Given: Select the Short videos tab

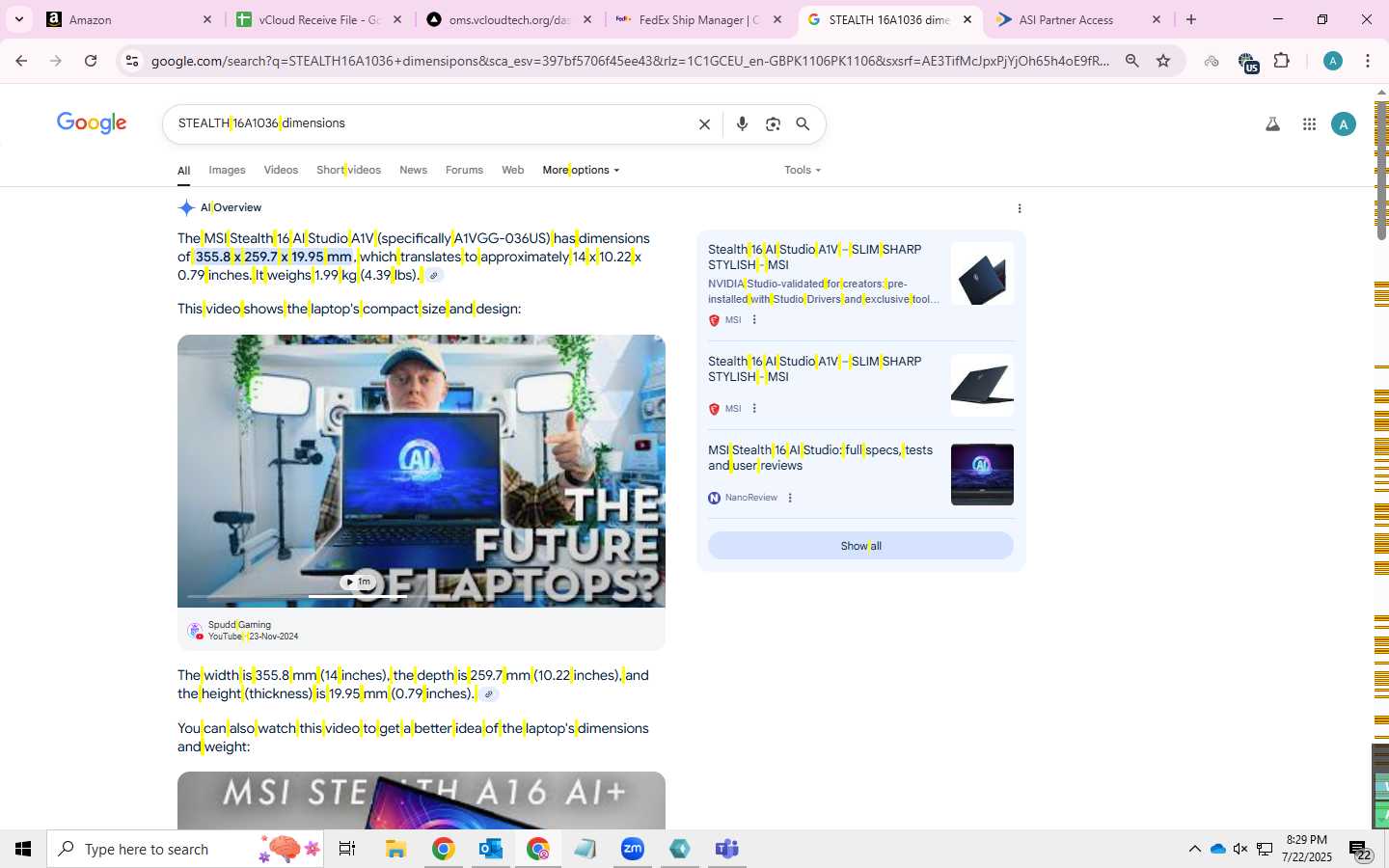Looking at the screenshot, I should click(x=348, y=170).
